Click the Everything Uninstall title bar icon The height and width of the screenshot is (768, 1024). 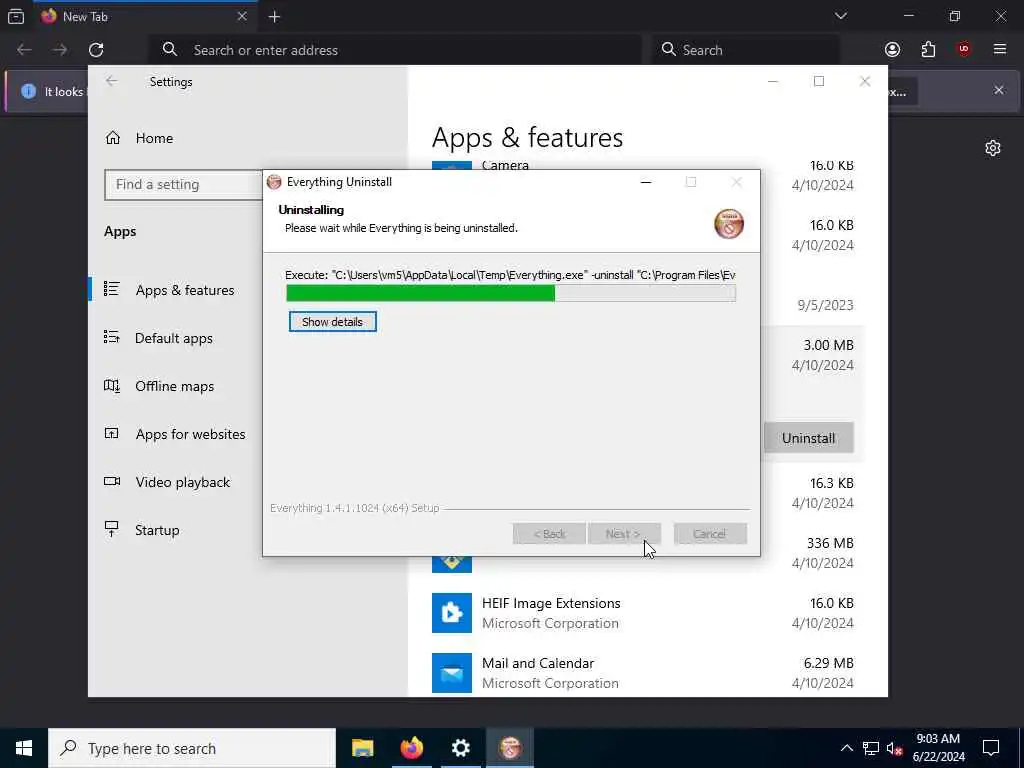[274, 182]
